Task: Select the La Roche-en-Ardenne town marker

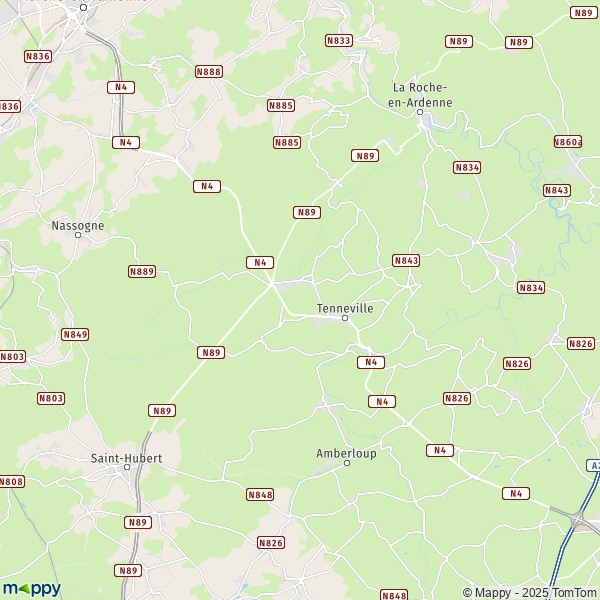Action: click(420, 112)
